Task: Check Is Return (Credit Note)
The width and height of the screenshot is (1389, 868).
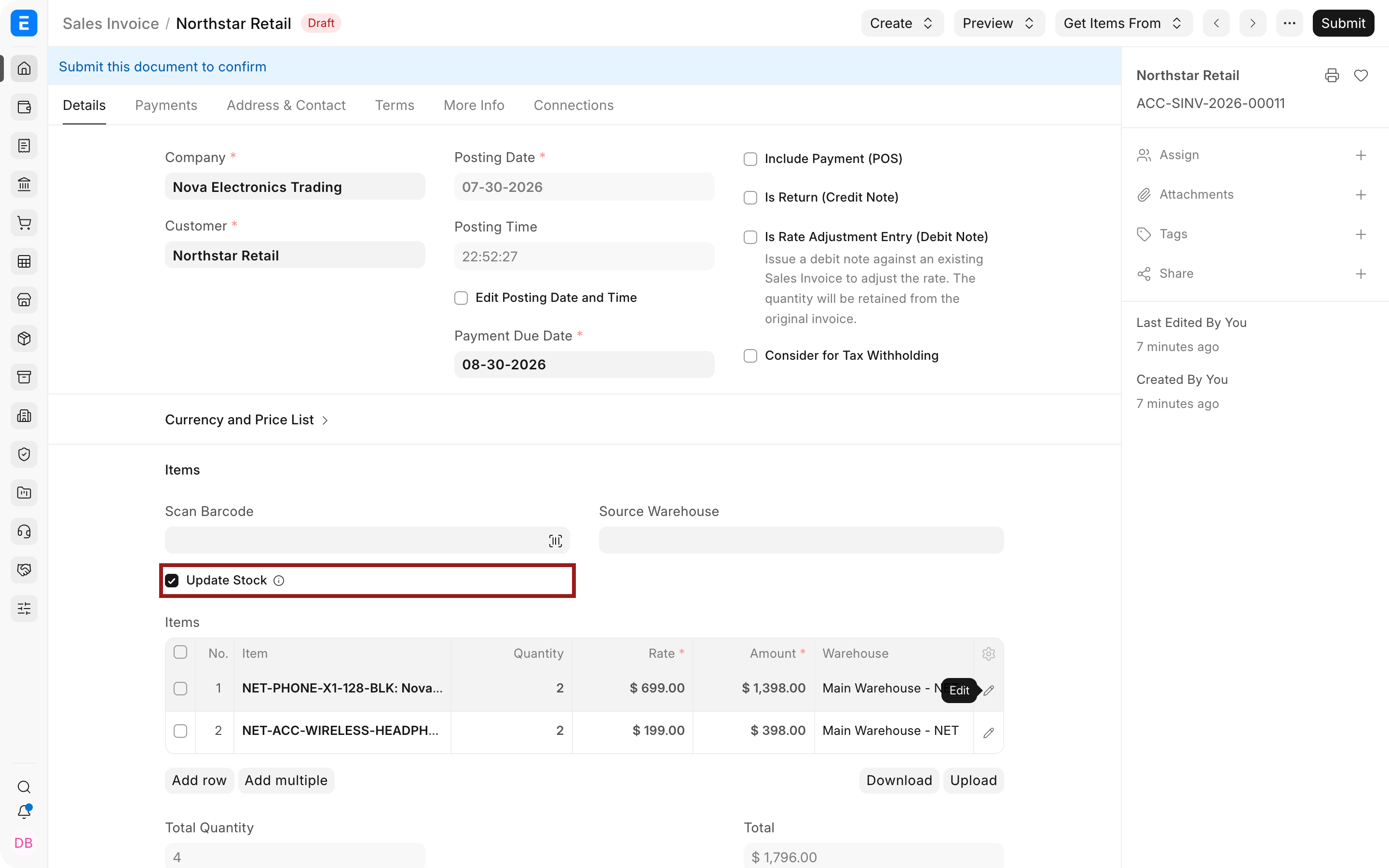Action: tap(750, 198)
